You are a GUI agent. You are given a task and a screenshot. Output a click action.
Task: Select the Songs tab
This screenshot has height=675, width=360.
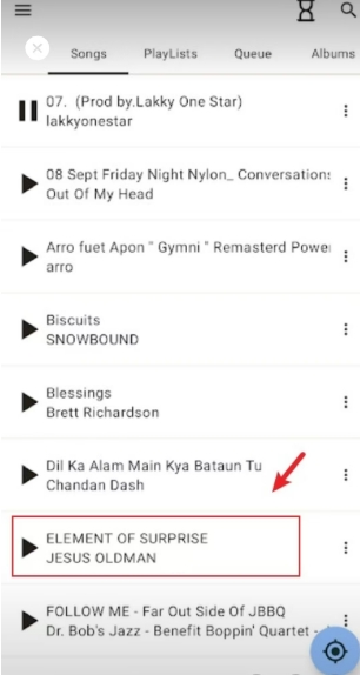pos(88,54)
